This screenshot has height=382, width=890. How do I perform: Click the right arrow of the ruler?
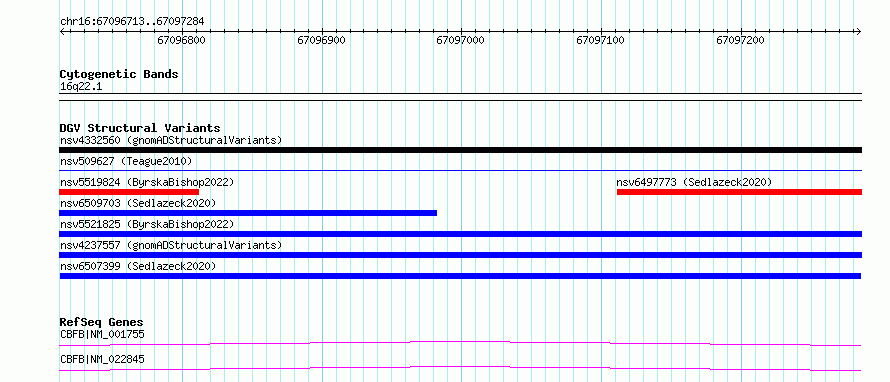[x=858, y=31]
